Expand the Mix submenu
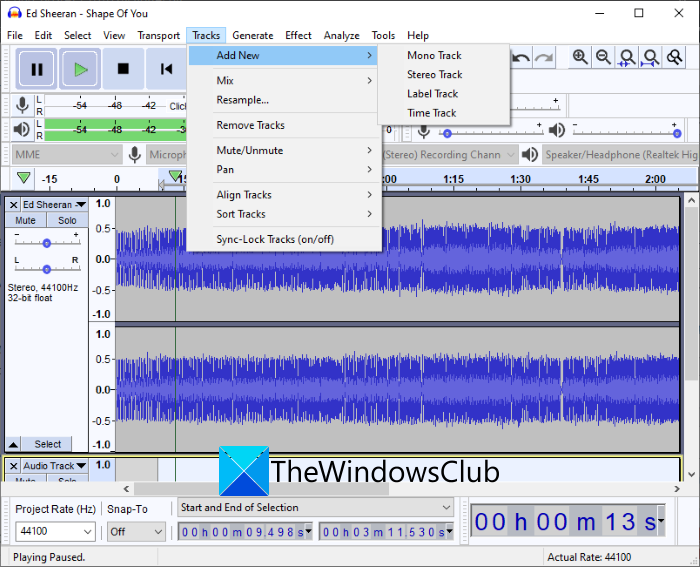Screen dimensions: 700x567 tap(284, 80)
